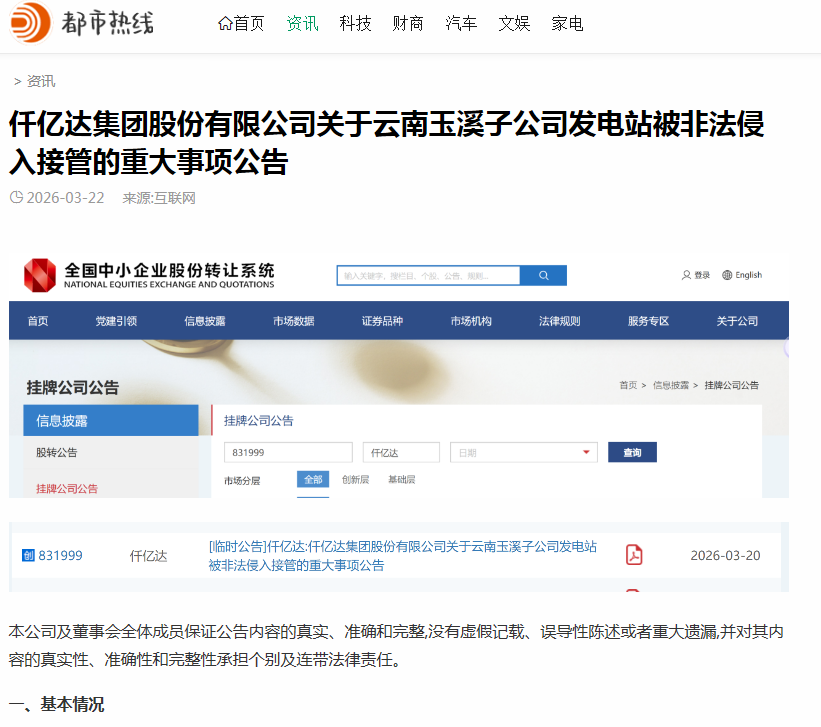Select the 创新层 tier filter
This screenshot has width=821, height=727.
[x=356, y=479]
